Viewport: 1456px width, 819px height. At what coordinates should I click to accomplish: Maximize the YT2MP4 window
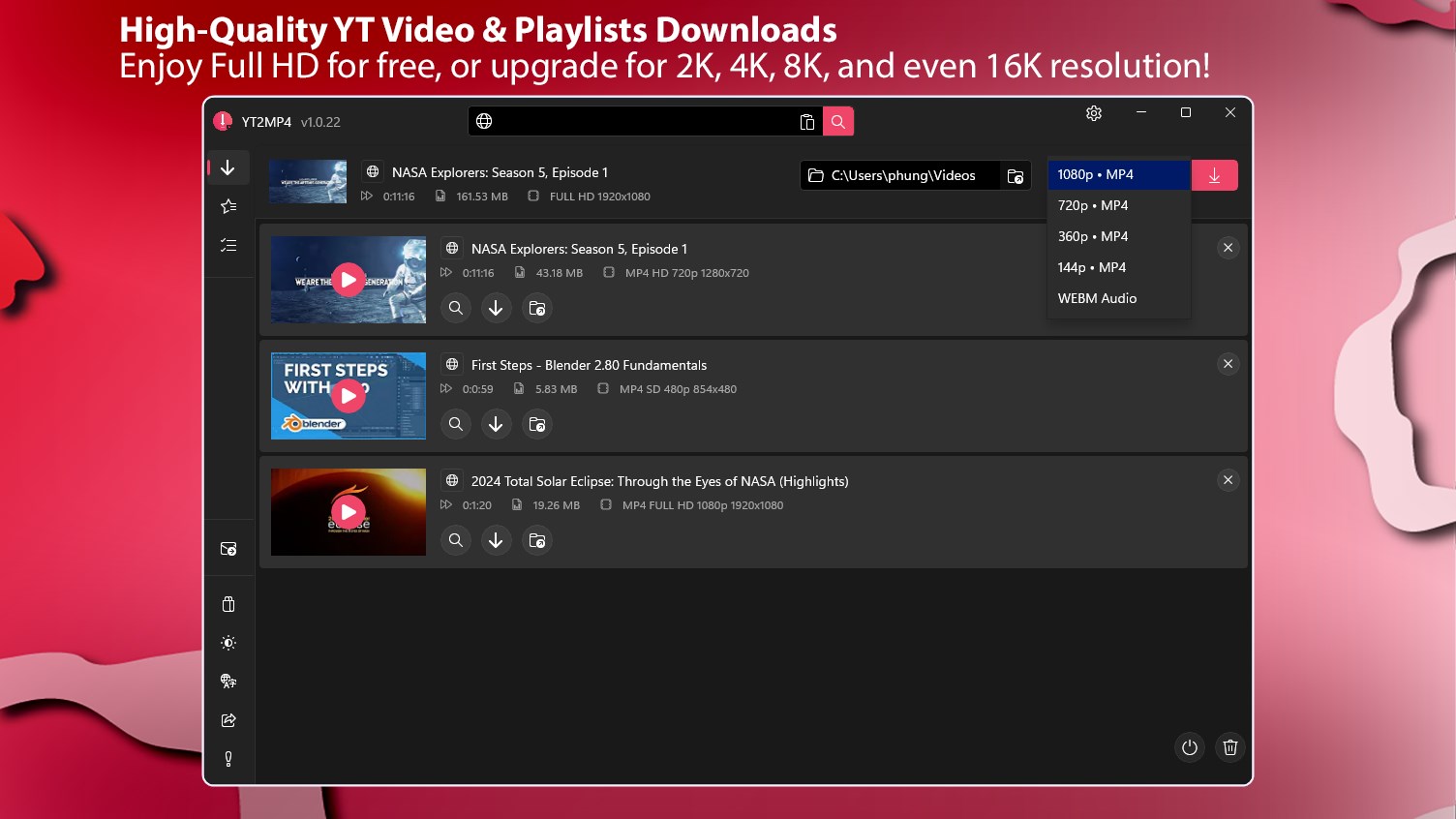click(x=1186, y=112)
